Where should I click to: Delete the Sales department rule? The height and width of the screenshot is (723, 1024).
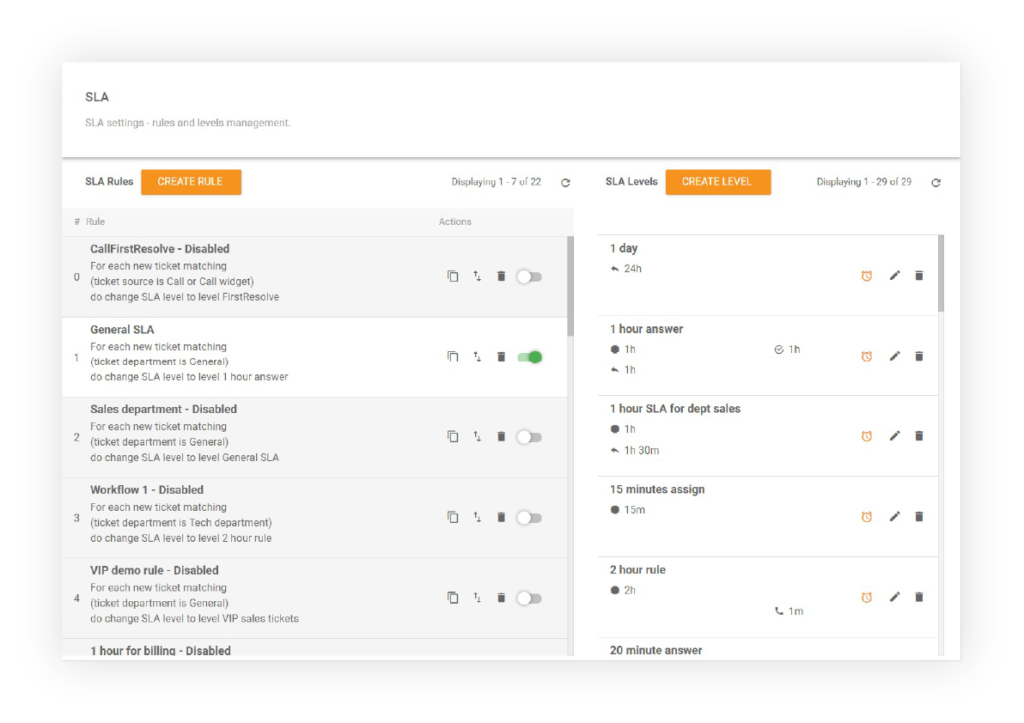[501, 437]
